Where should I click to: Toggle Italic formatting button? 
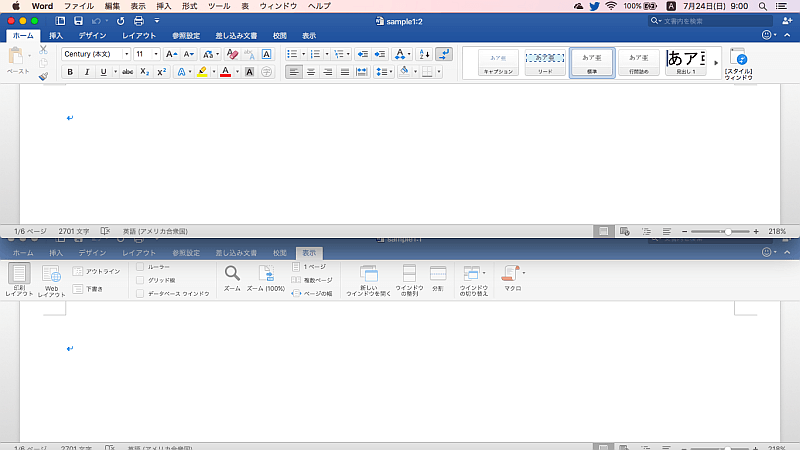click(x=87, y=72)
